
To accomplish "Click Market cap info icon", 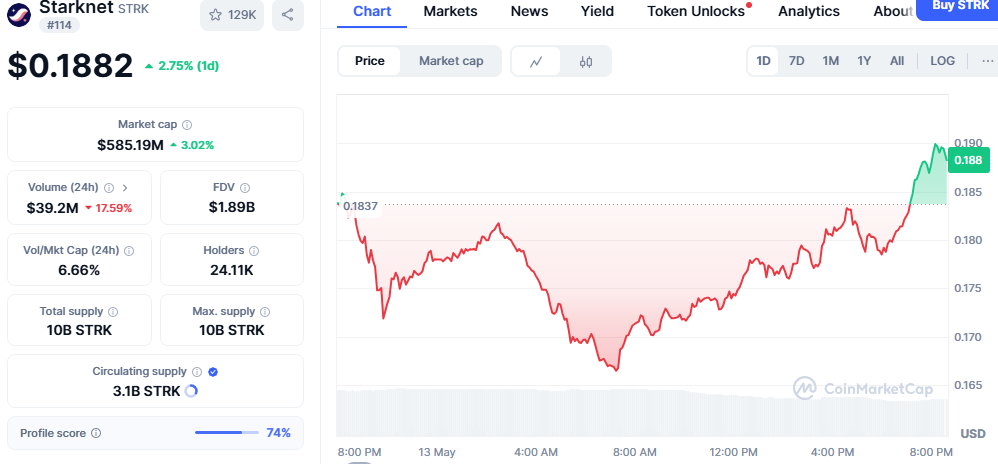I will 188,125.
